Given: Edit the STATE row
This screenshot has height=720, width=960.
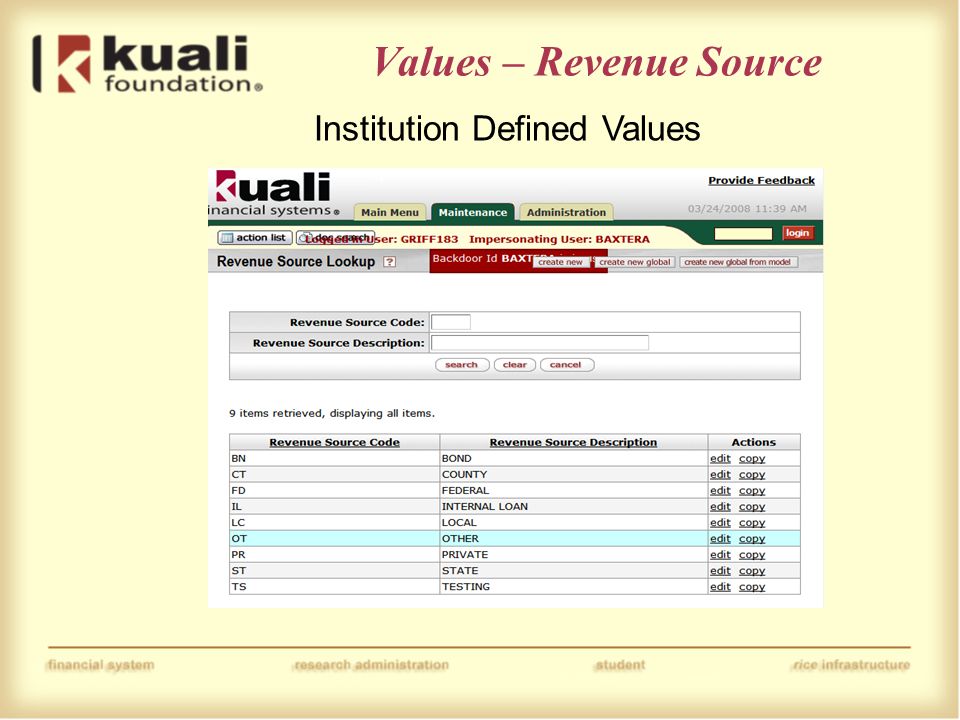Looking at the screenshot, I should click(x=720, y=570).
